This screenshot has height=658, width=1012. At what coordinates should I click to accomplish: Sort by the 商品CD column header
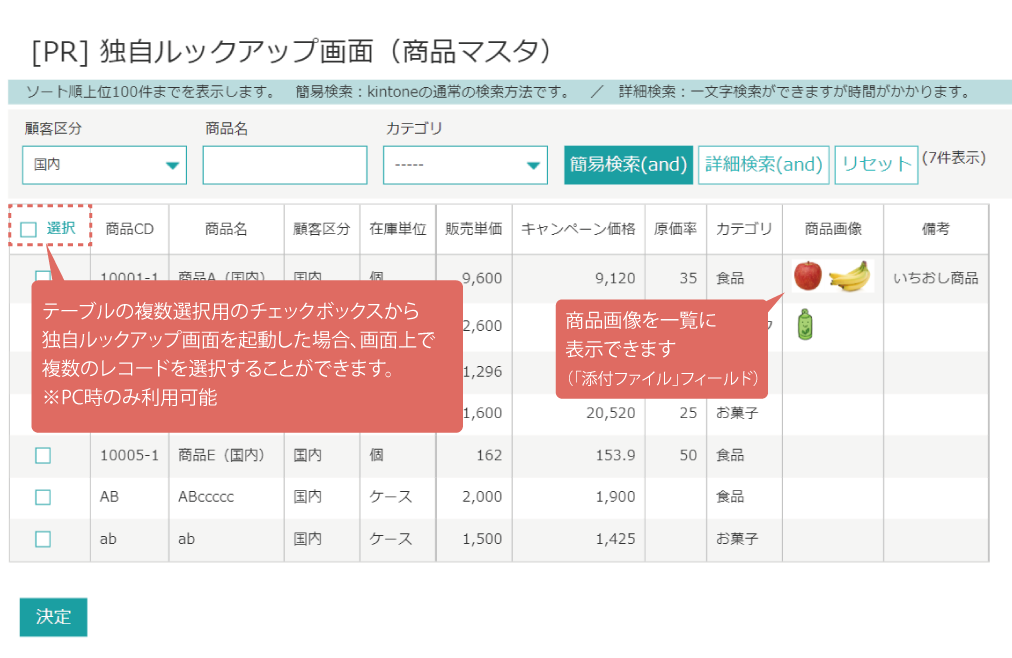129,229
